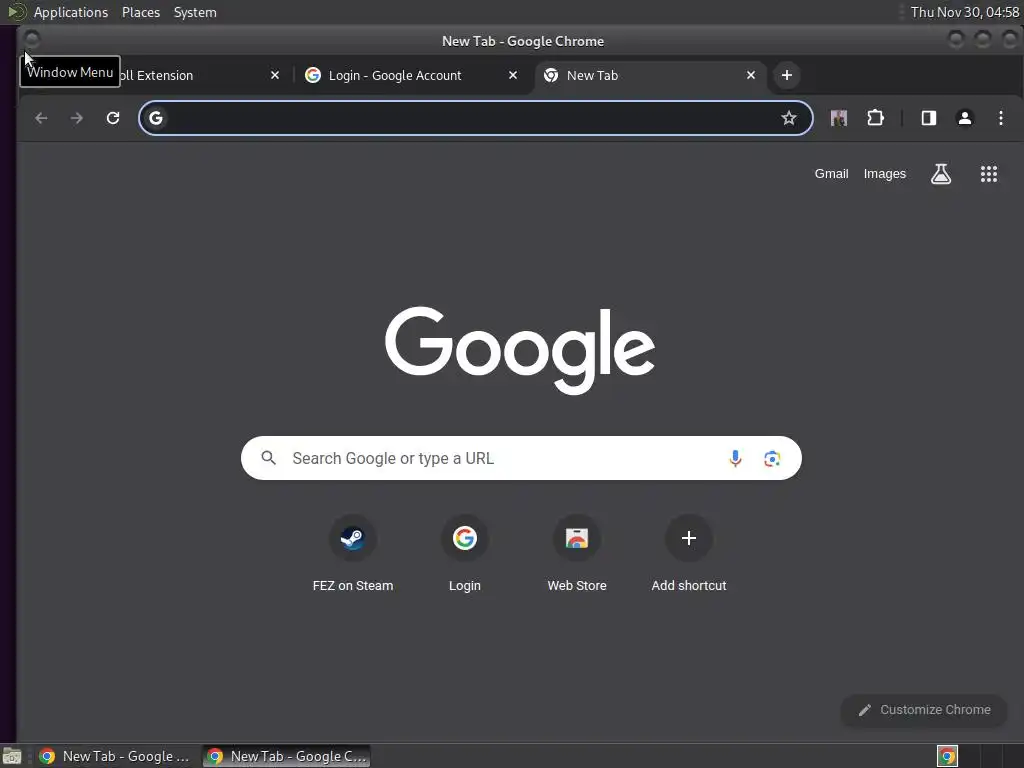Open Gmail link
This screenshot has width=1024, height=768.
coord(831,174)
